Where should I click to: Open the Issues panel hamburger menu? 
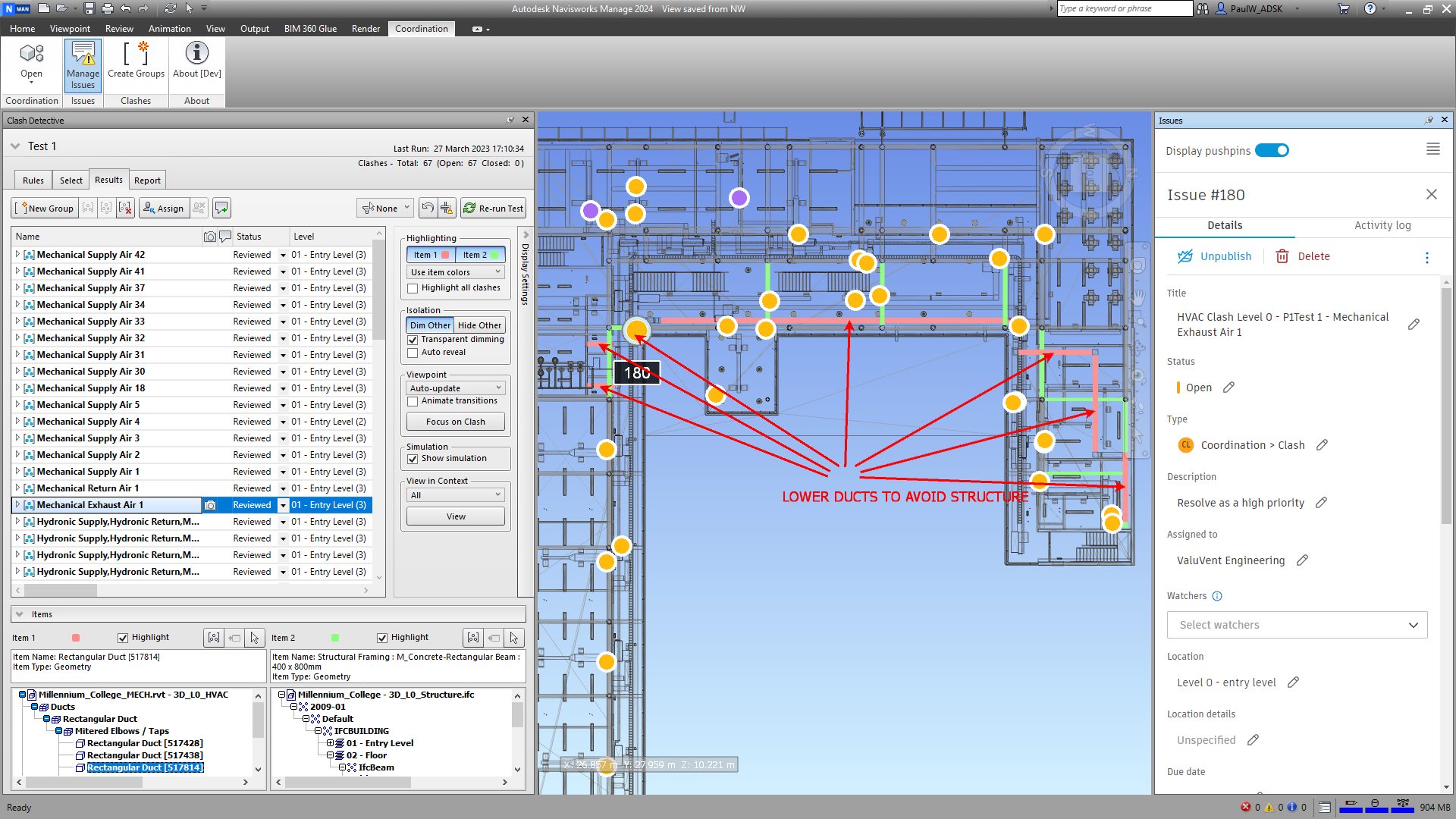point(1432,149)
